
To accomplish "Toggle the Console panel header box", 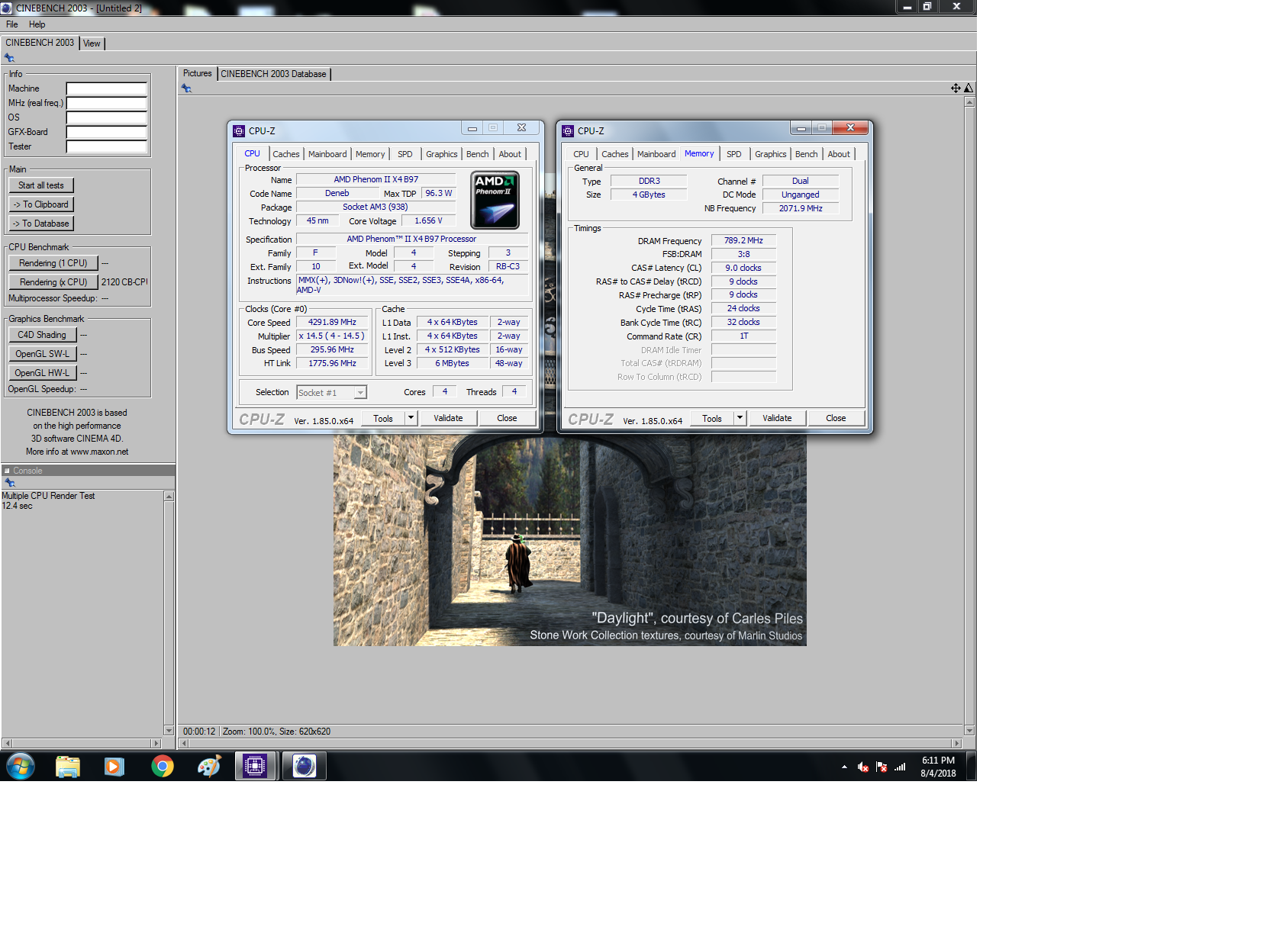I will 7,471.
